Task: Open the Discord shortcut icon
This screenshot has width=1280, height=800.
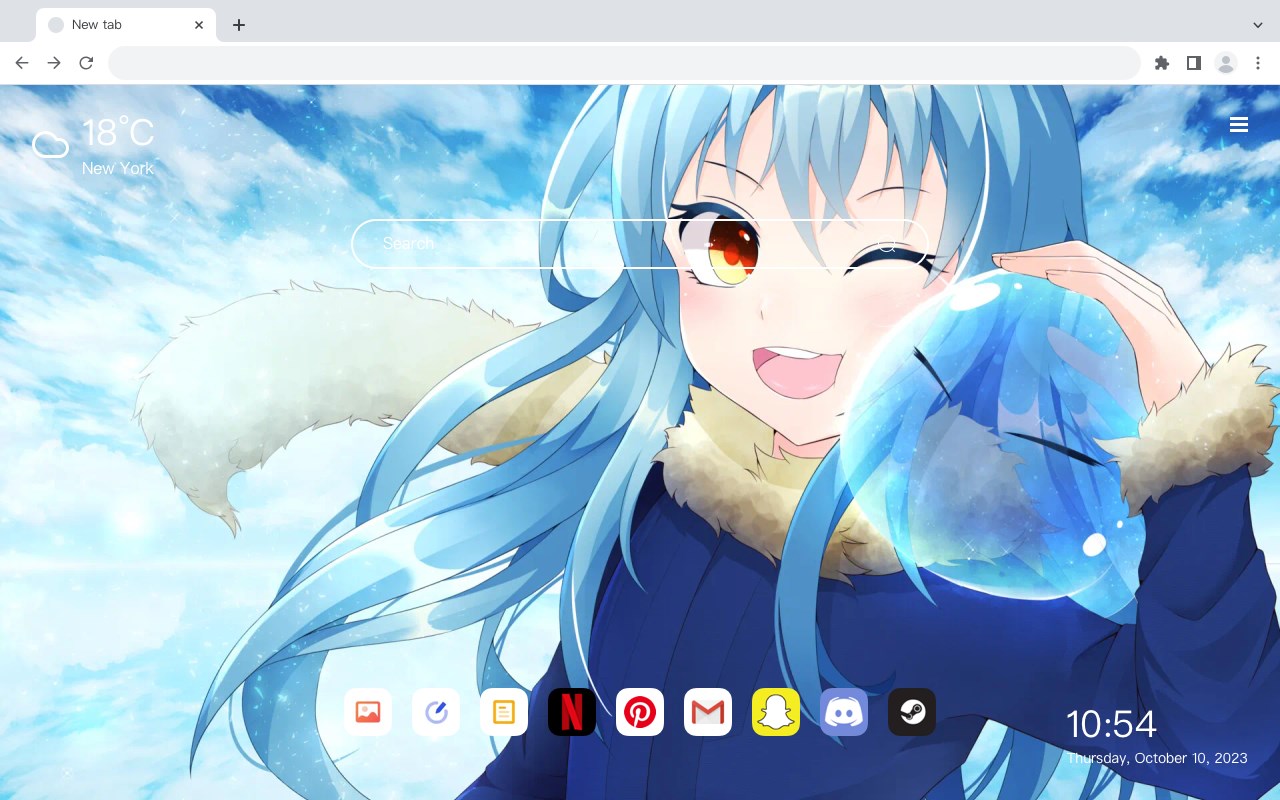Action: coord(844,712)
